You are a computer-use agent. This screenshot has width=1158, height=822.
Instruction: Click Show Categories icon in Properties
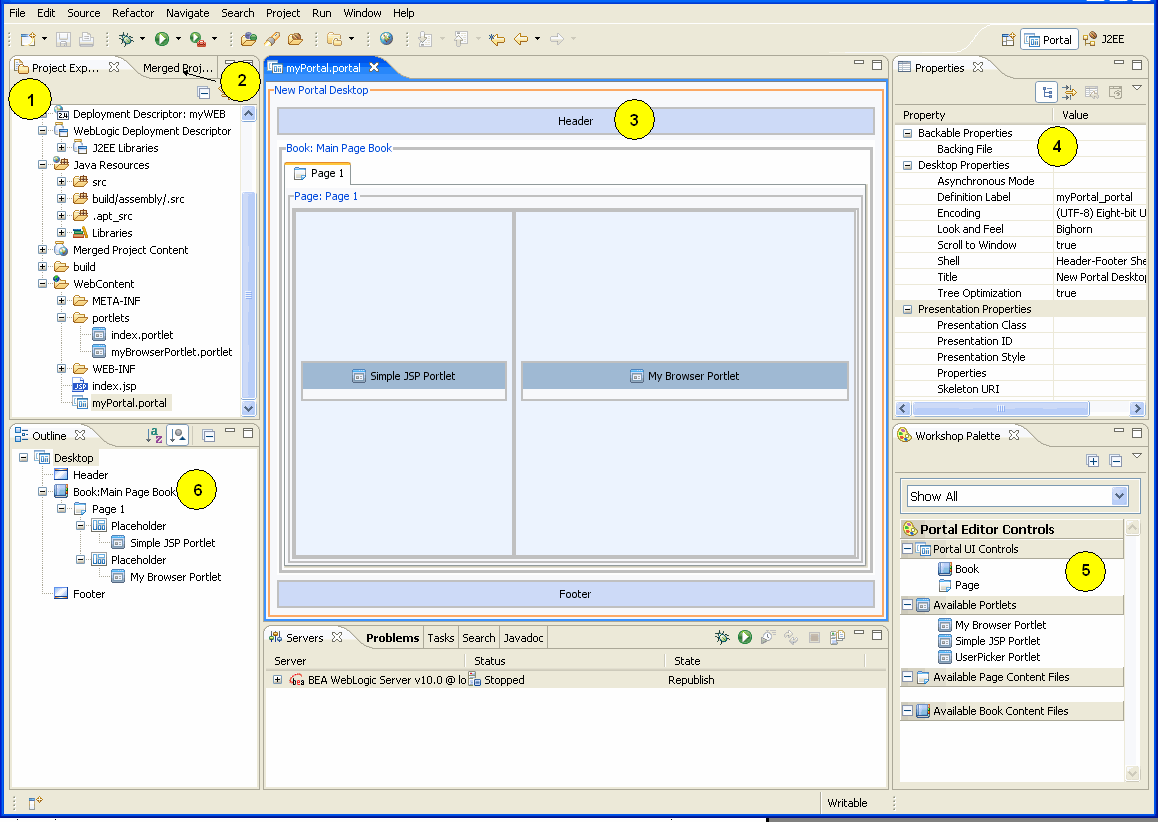click(1046, 92)
